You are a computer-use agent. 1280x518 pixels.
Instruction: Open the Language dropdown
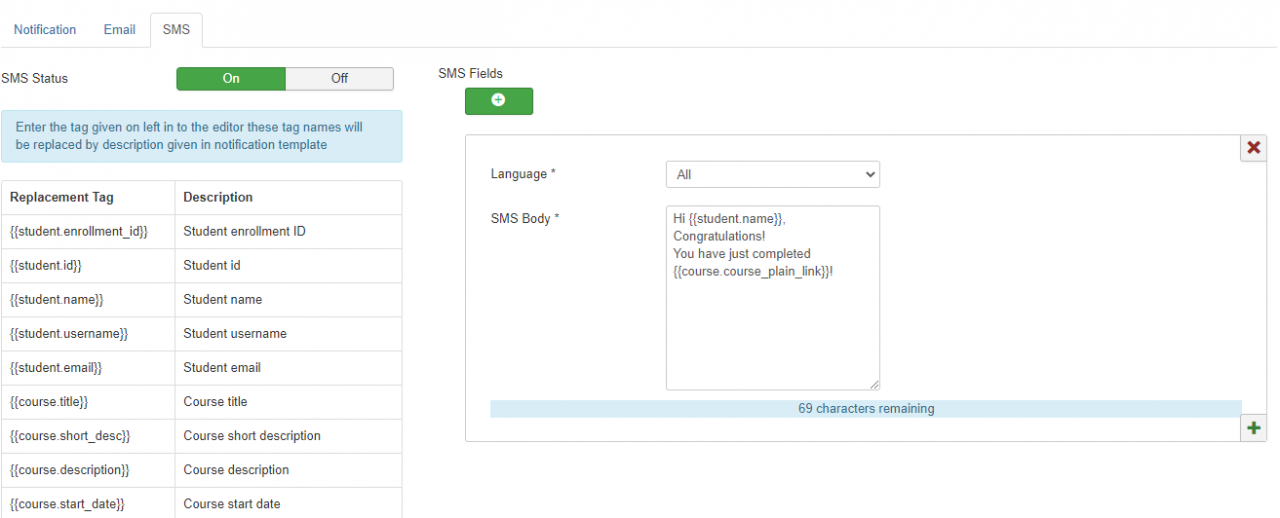click(772, 174)
